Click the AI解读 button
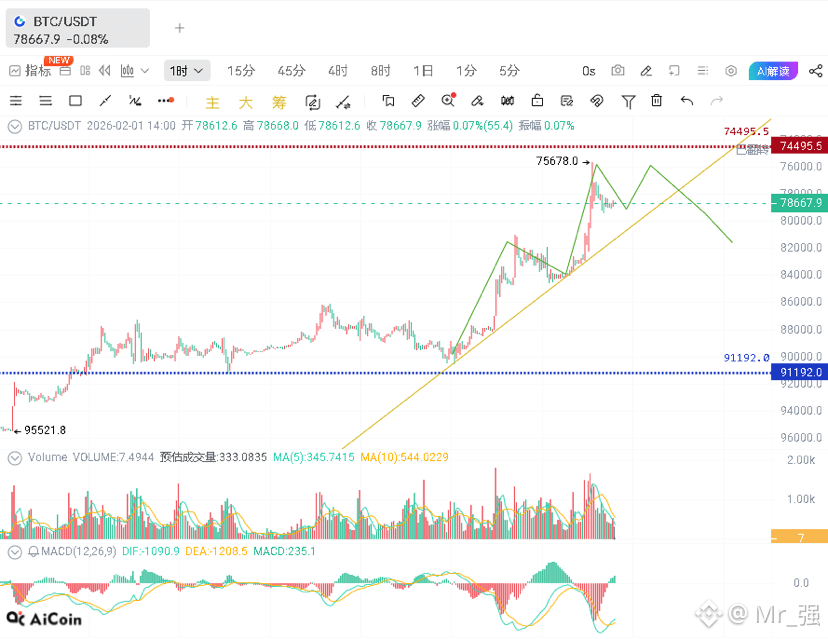This screenshot has width=828, height=640. [x=773, y=71]
